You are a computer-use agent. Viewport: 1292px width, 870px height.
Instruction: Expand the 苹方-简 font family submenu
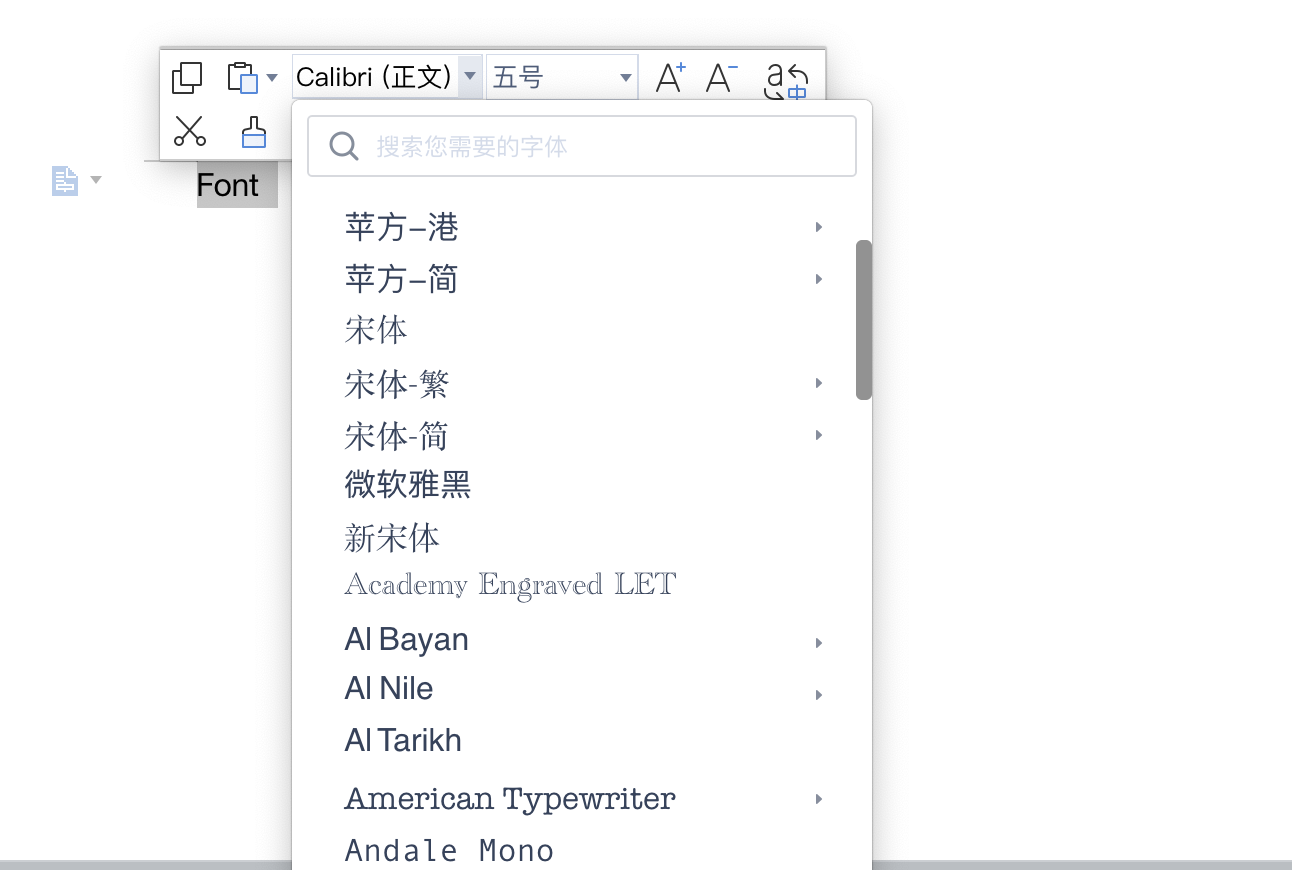(818, 278)
